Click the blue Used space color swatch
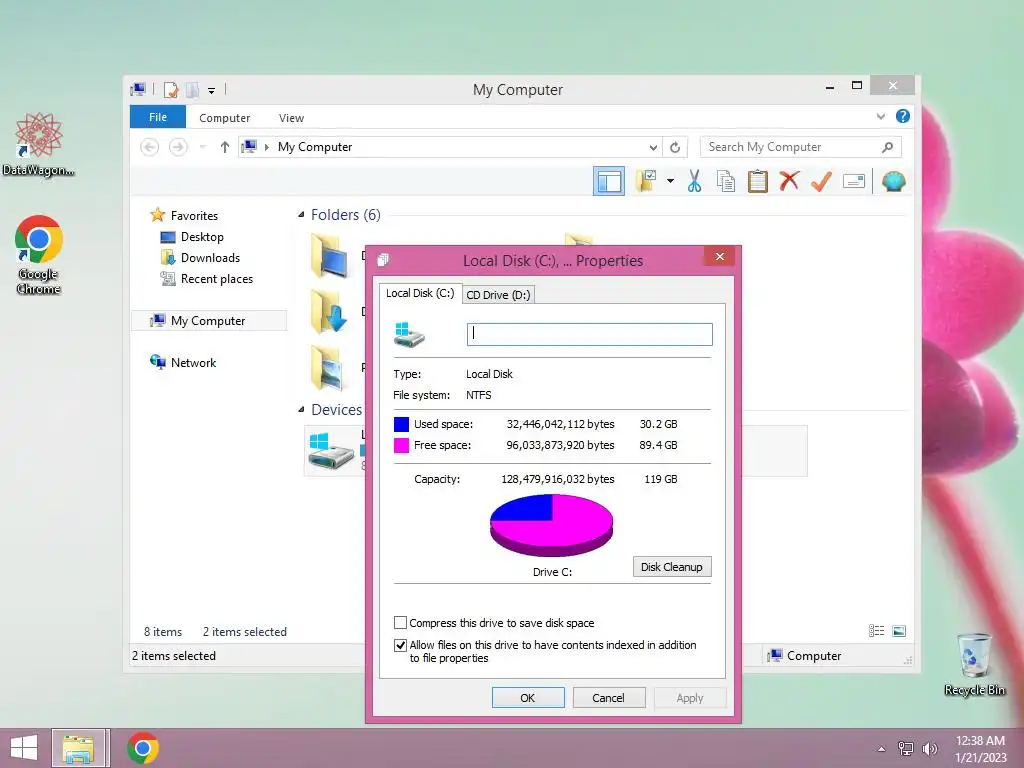The width and height of the screenshot is (1024, 768). pyautogui.click(x=402, y=424)
